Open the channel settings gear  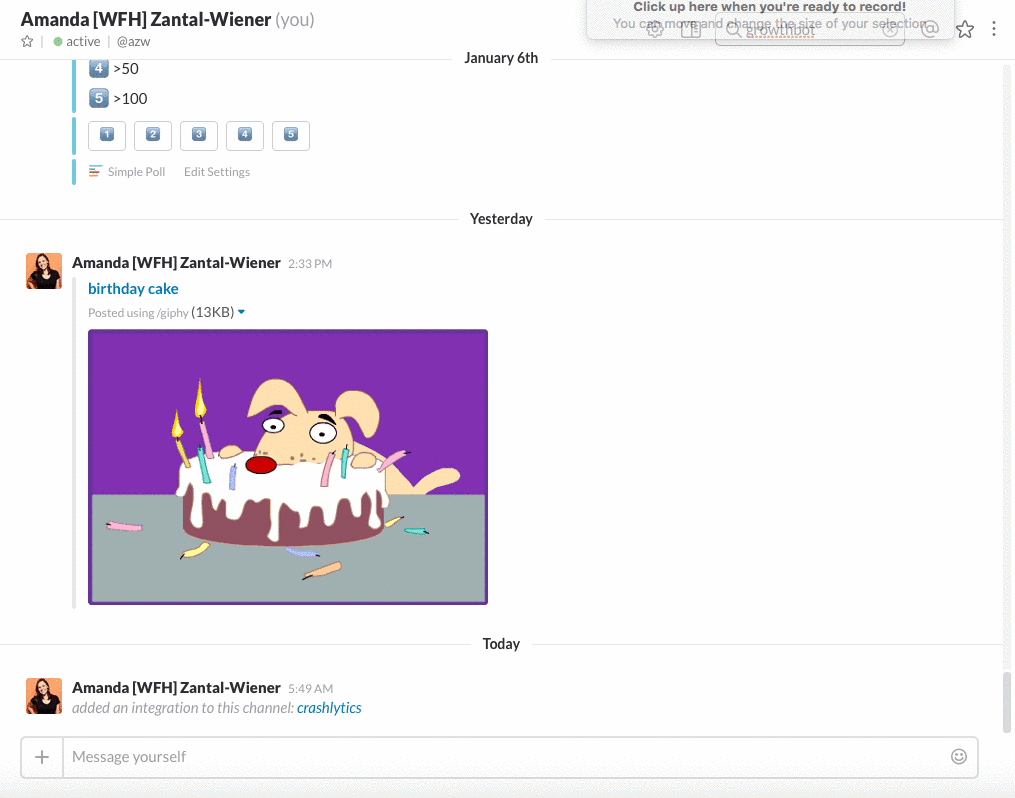tap(655, 30)
